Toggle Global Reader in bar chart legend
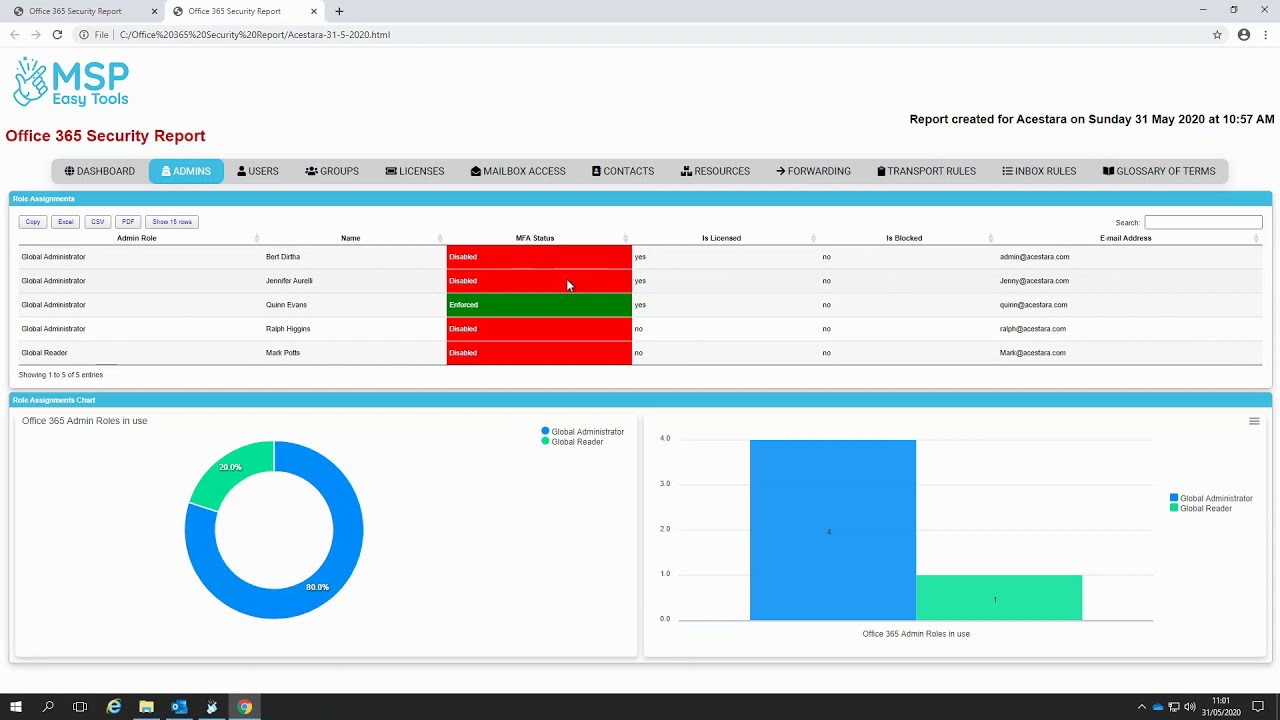Viewport: 1280px width, 720px height. pyautogui.click(x=1201, y=508)
